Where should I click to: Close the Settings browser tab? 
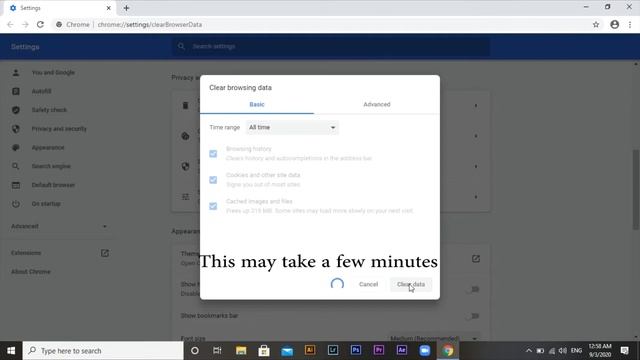[x=109, y=8]
